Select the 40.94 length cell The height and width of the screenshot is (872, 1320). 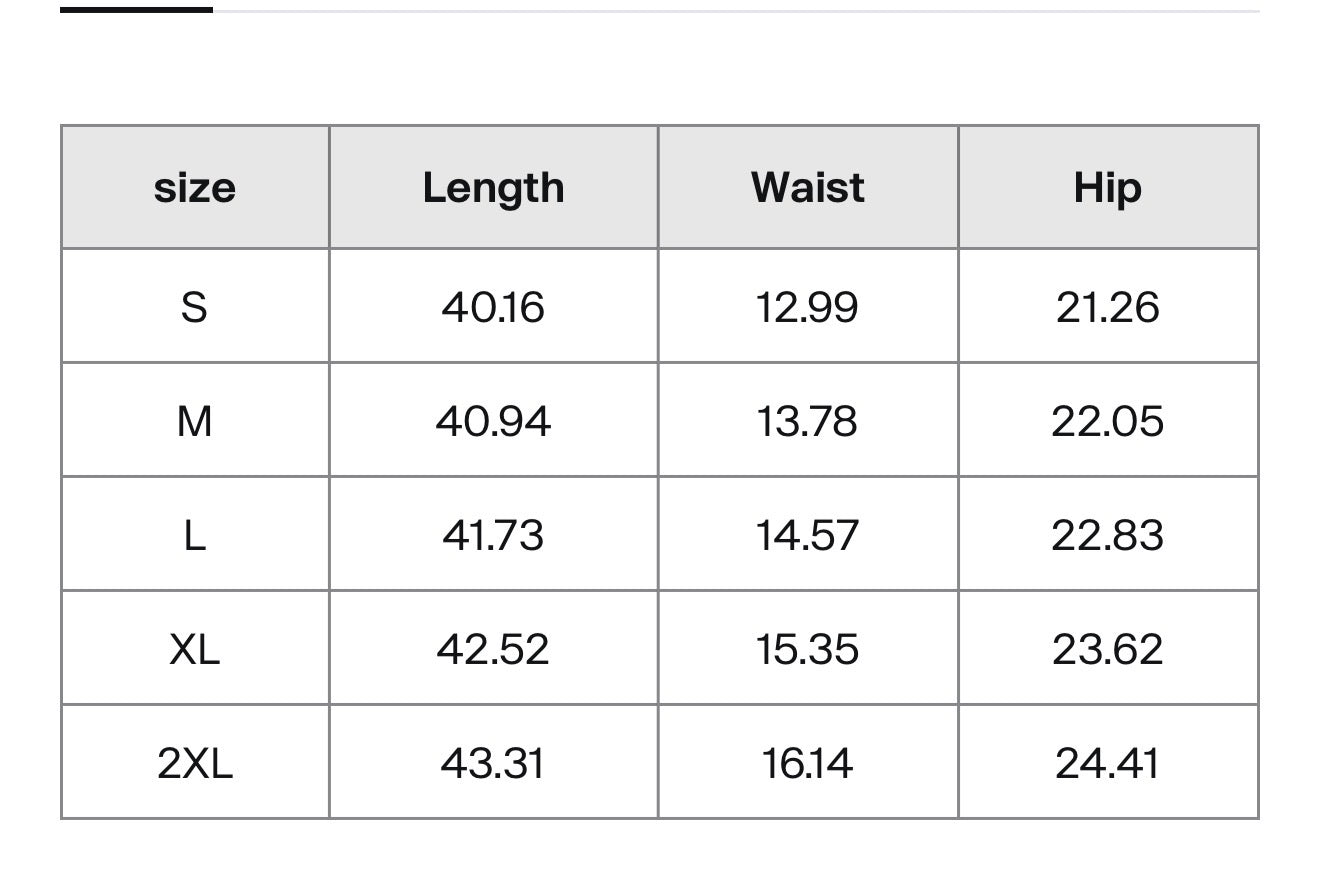493,421
